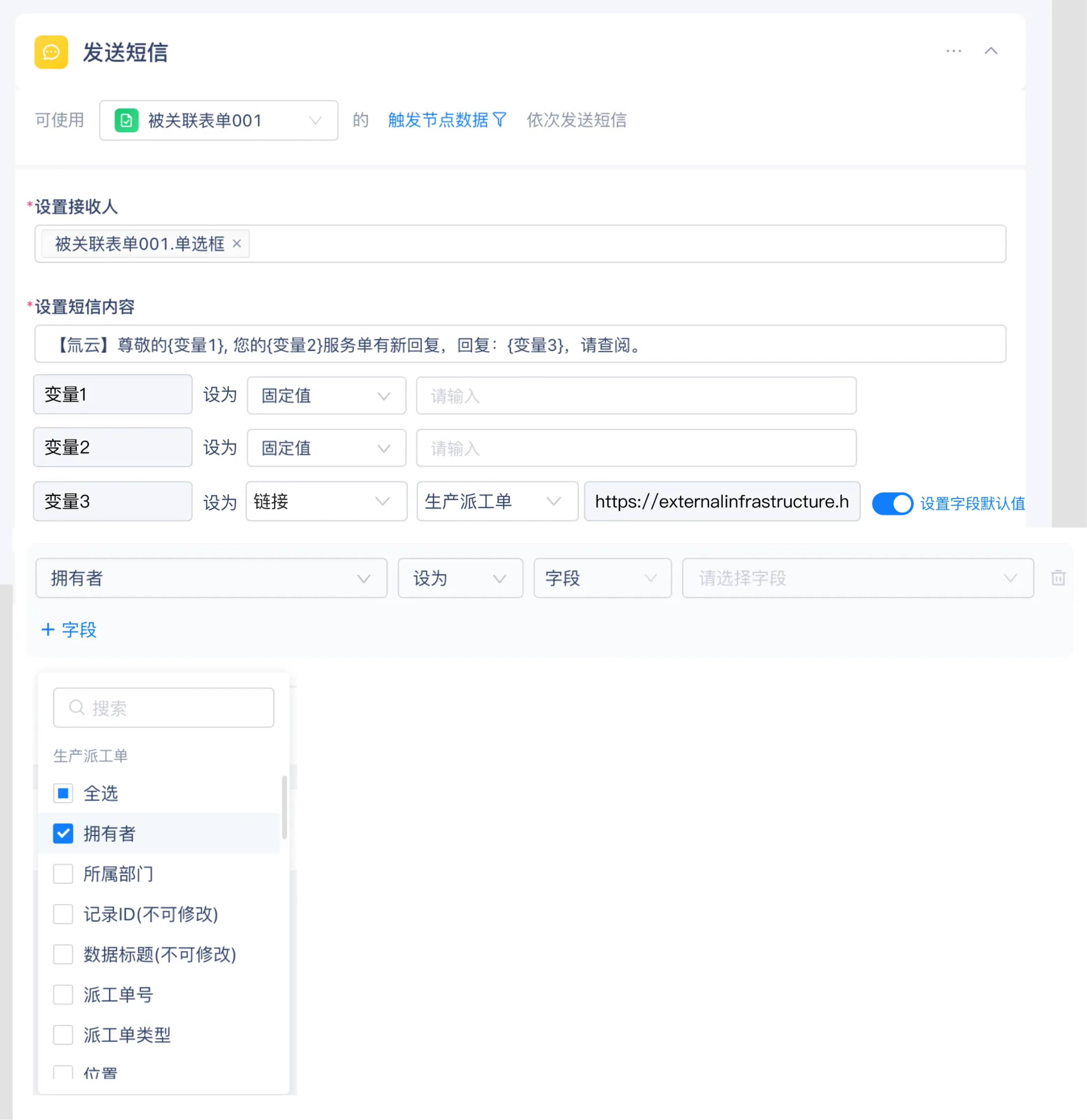
Task: Click the field list scrollbar thumb
Action: pos(284,807)
